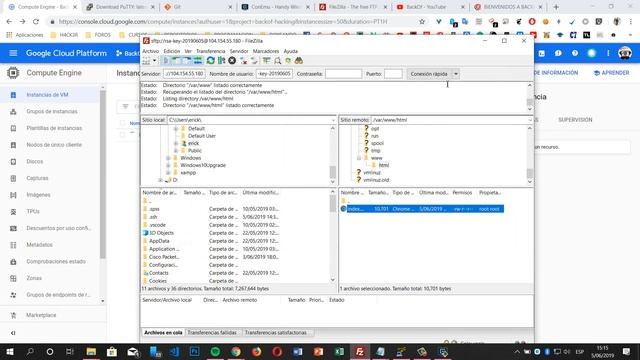Click the message log vertical scrollbar
Viewport: 640px width, 360px height.
coord(530,97)
